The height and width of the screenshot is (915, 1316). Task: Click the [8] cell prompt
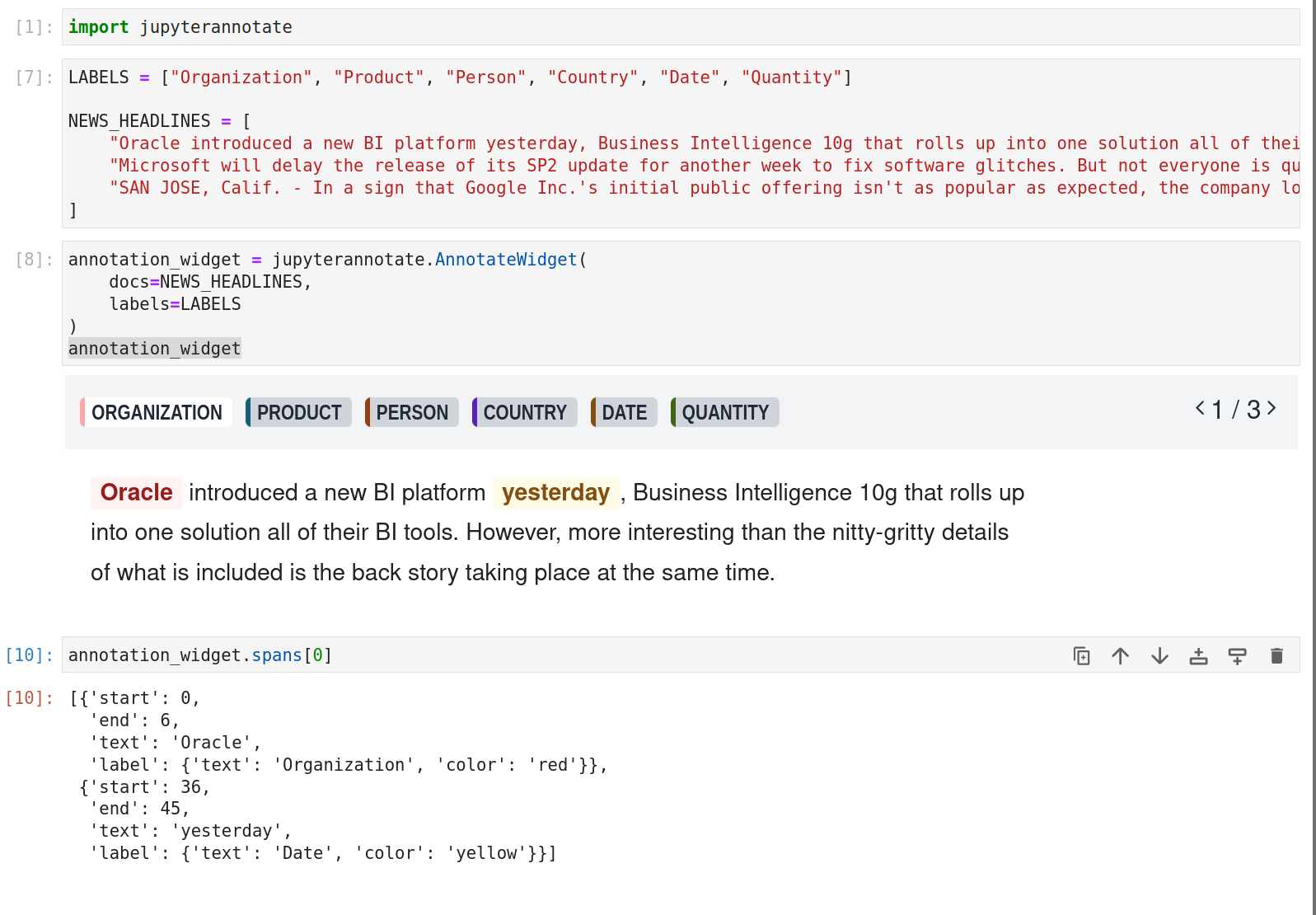tap(35, 260)
